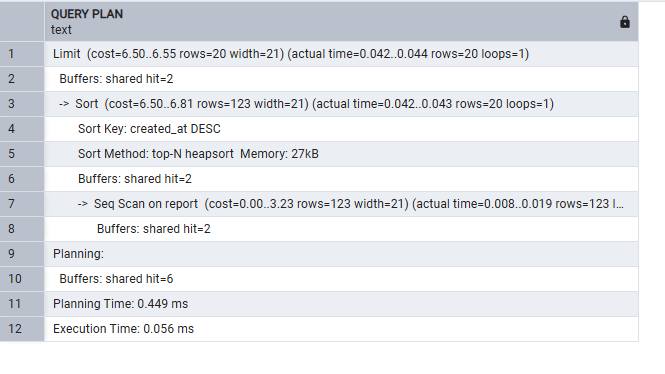Select row number 10
The image size is (665, 374).
click(x=22, y=279)
